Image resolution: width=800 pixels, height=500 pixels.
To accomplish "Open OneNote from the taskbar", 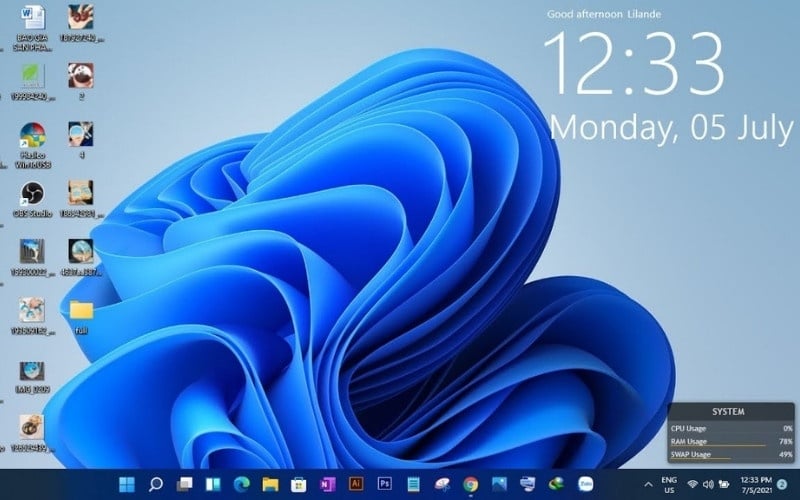I will pyautogui.click(x=327, y=484).
